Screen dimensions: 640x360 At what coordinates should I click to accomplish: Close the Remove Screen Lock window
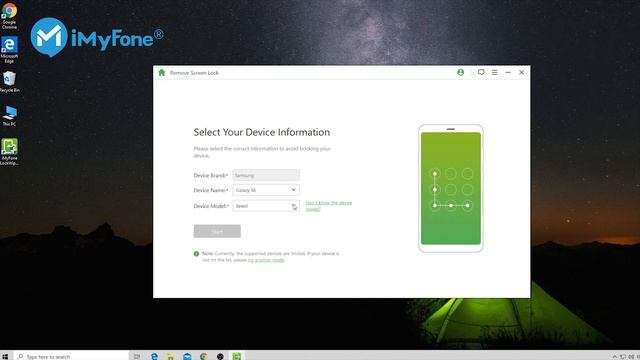tap(522, 72)
